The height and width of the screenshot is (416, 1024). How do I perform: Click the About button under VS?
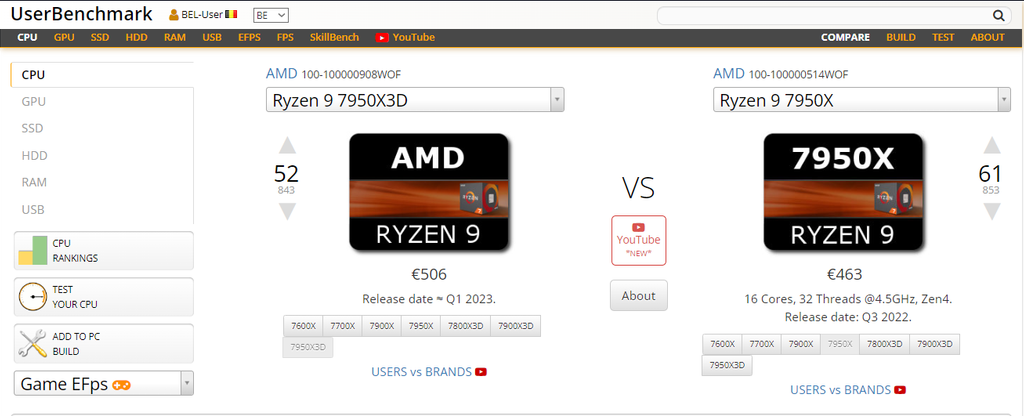click(639, 296)
